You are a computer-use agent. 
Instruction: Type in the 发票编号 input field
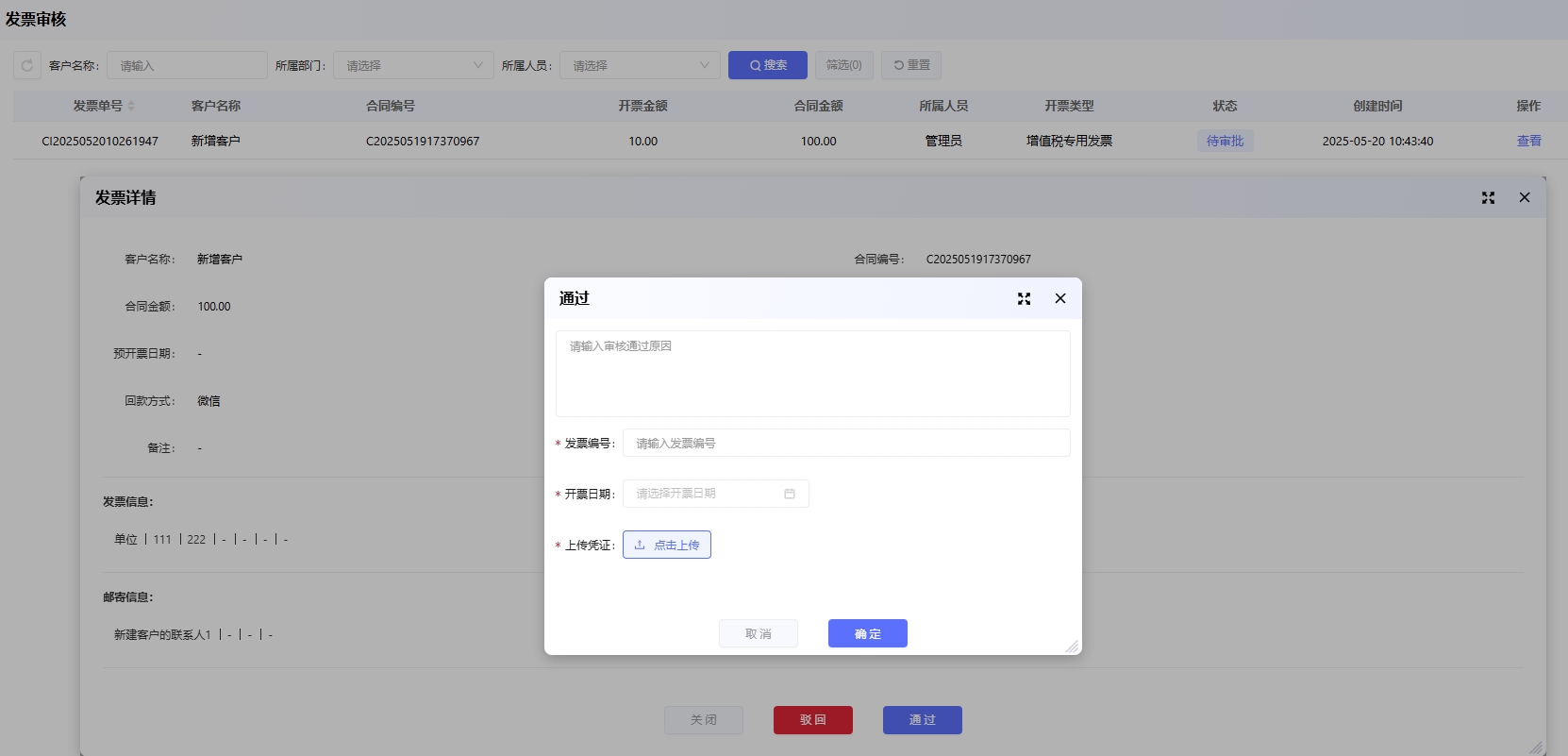click(845, 443)
